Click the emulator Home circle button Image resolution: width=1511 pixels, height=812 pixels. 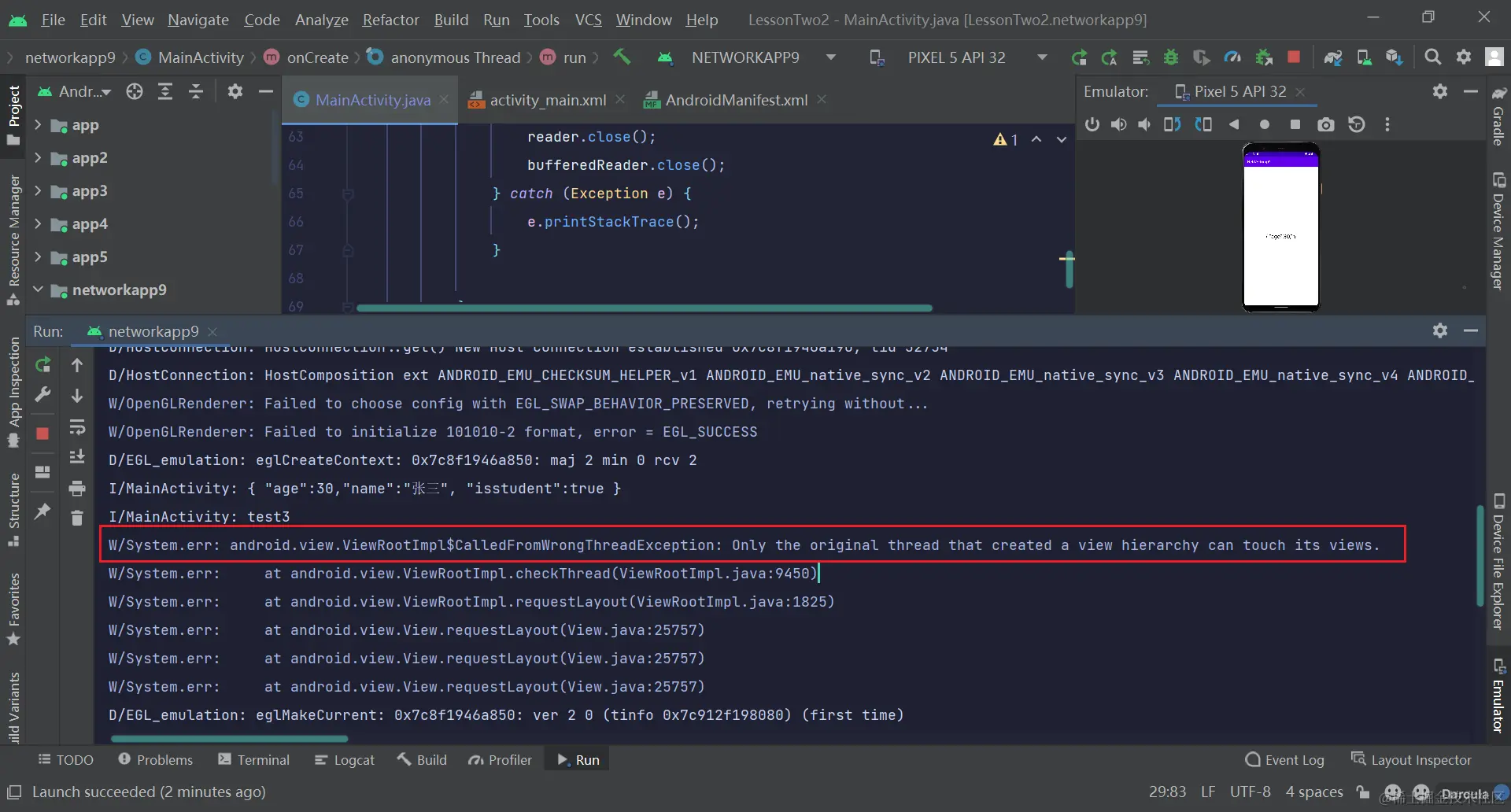[x=1265, y=124]
